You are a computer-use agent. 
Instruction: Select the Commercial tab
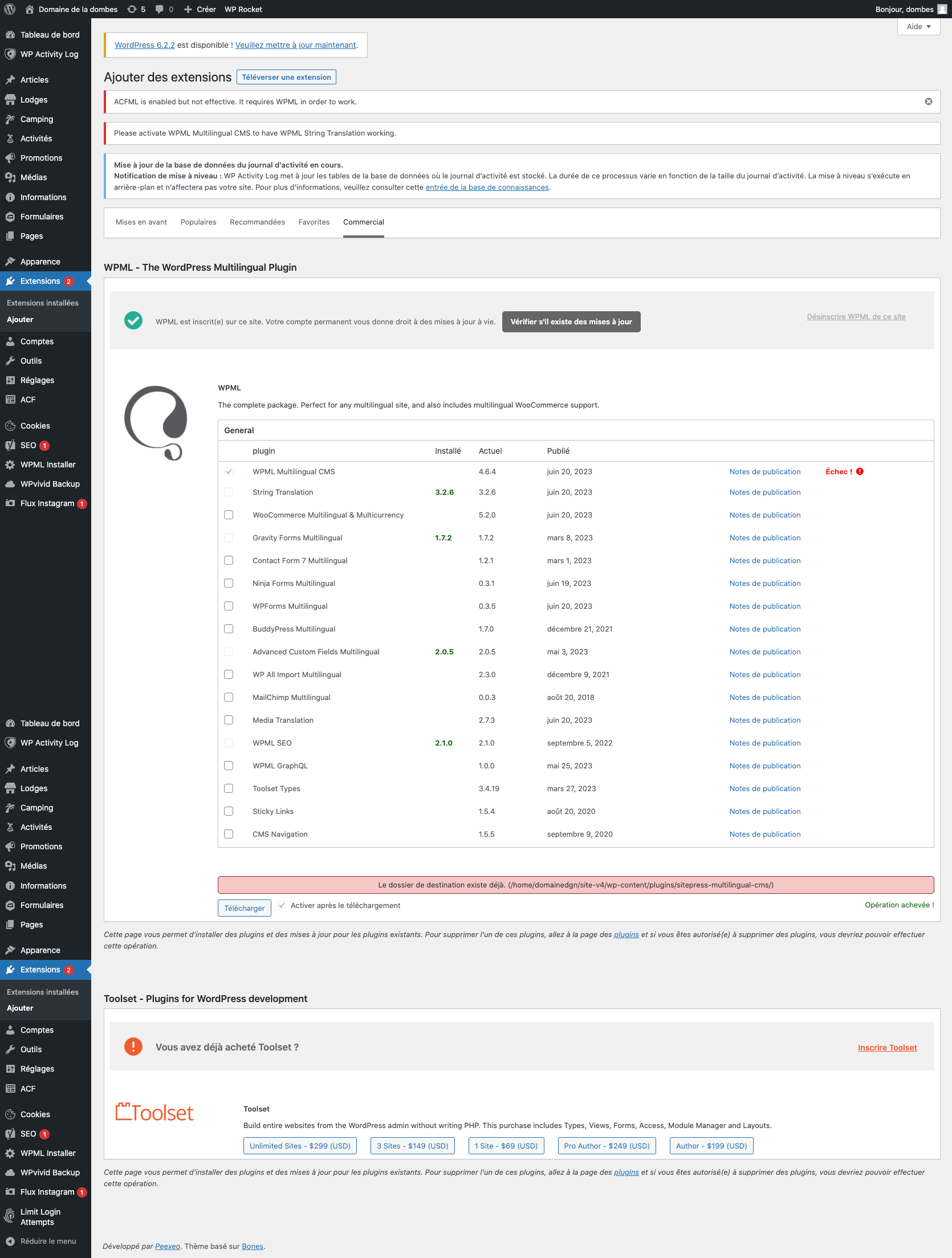tap(364, 222)
